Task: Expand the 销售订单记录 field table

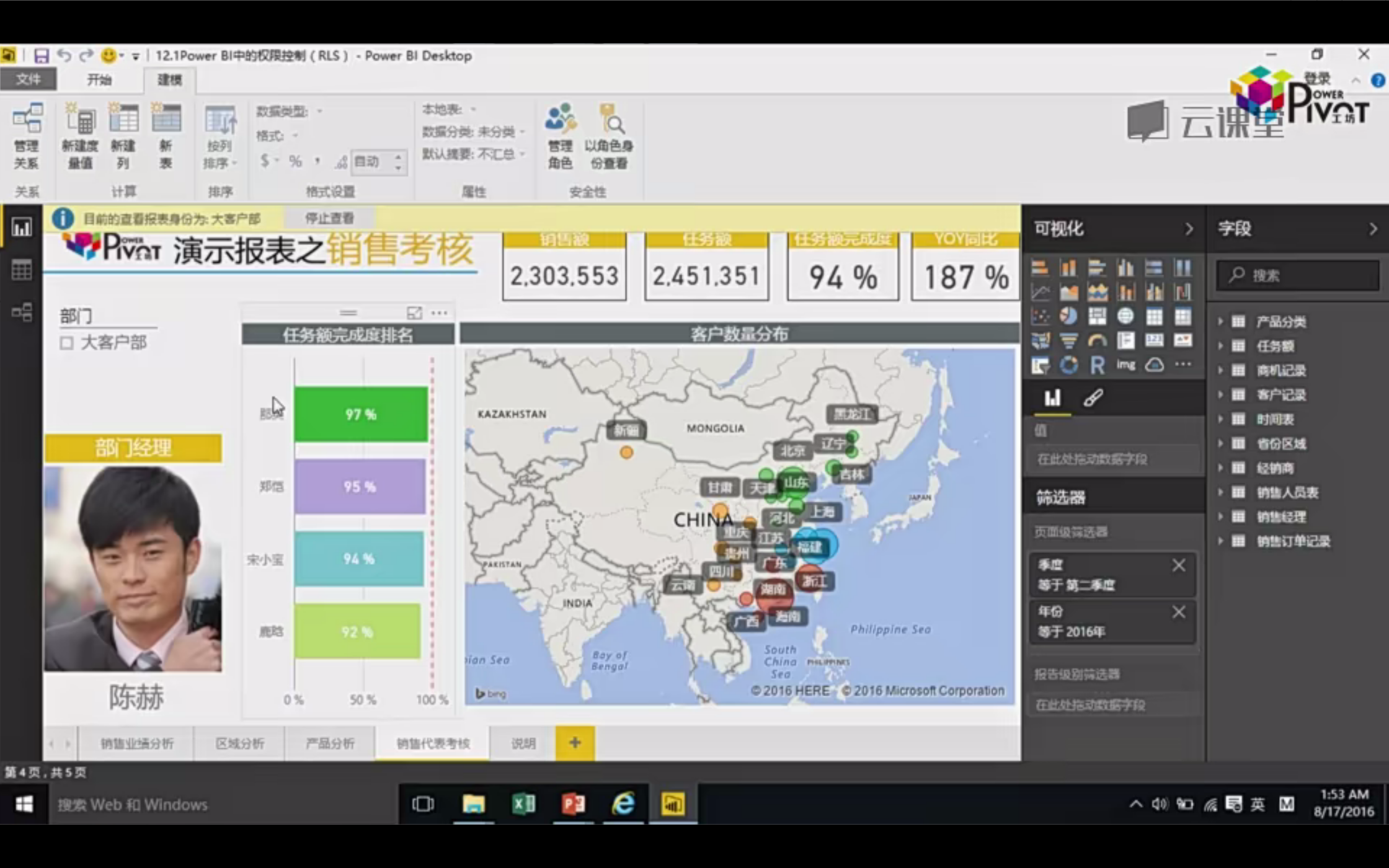Action: click(x=1220, y=541)
